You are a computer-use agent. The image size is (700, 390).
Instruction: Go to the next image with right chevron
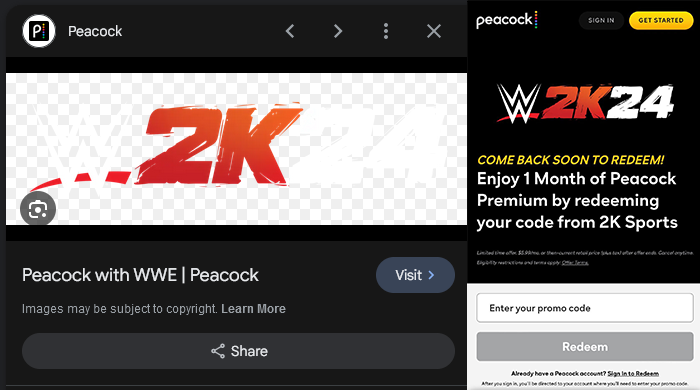338,31
